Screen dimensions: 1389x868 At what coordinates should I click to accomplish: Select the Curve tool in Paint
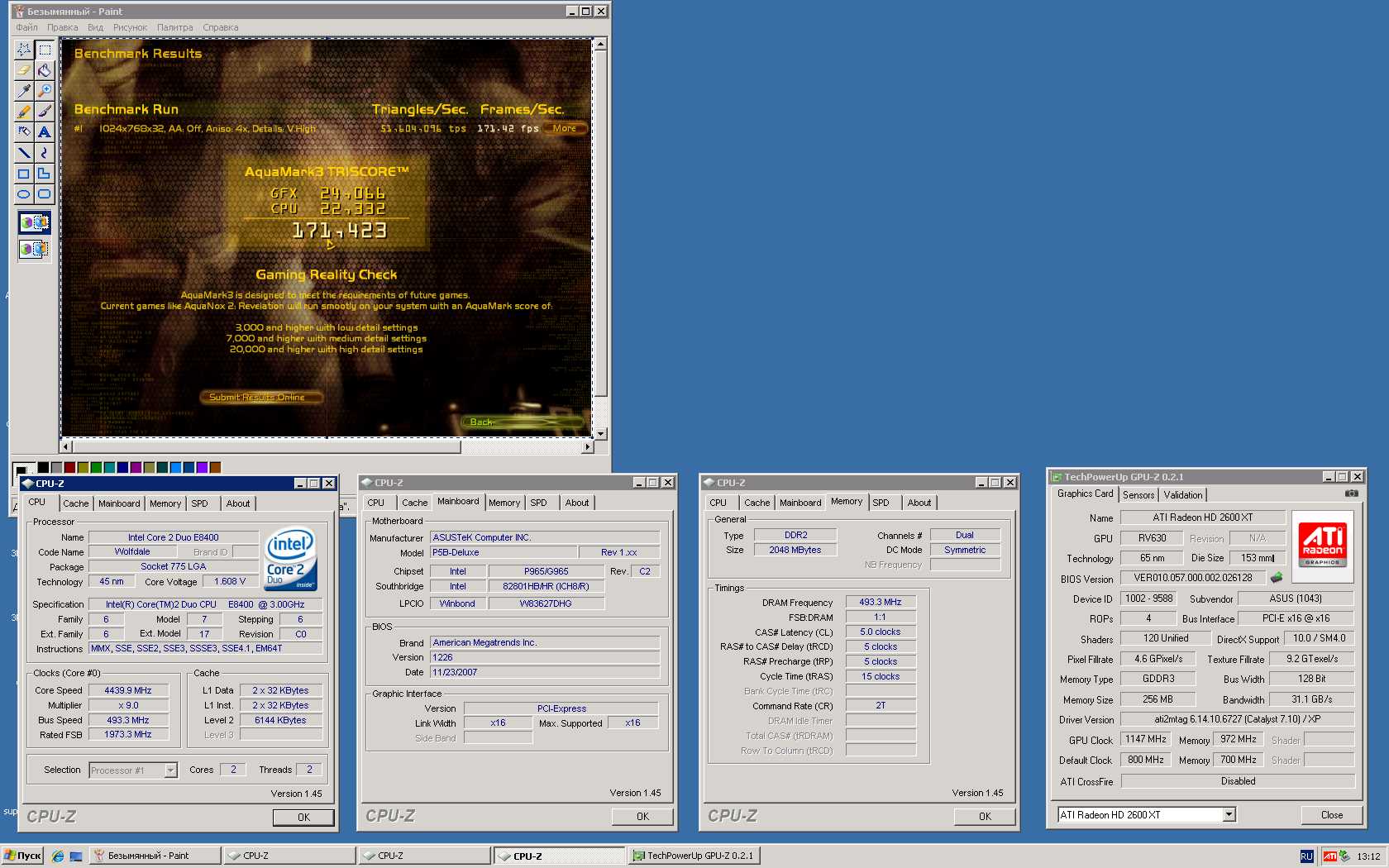click(45, 153)
